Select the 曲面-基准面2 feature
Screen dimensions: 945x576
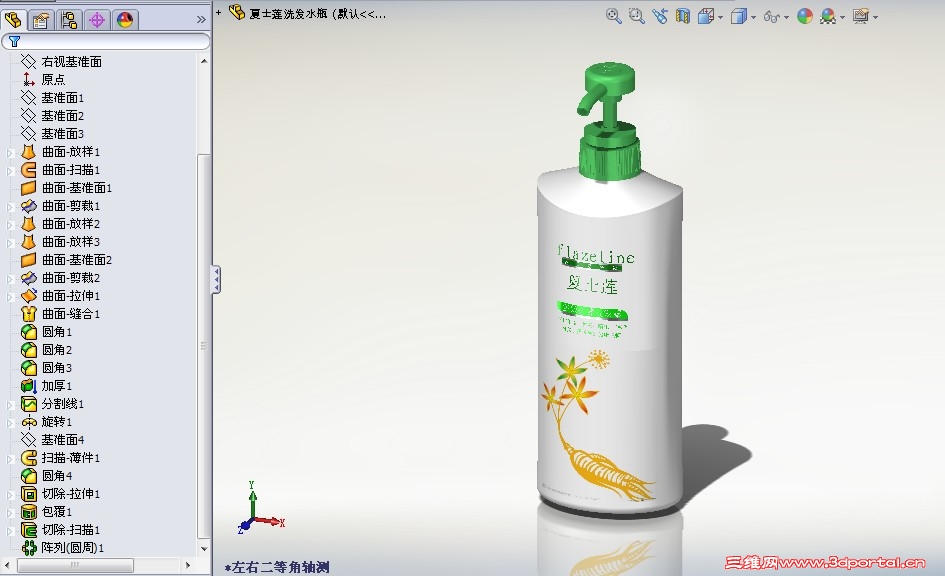pos(77,260)
